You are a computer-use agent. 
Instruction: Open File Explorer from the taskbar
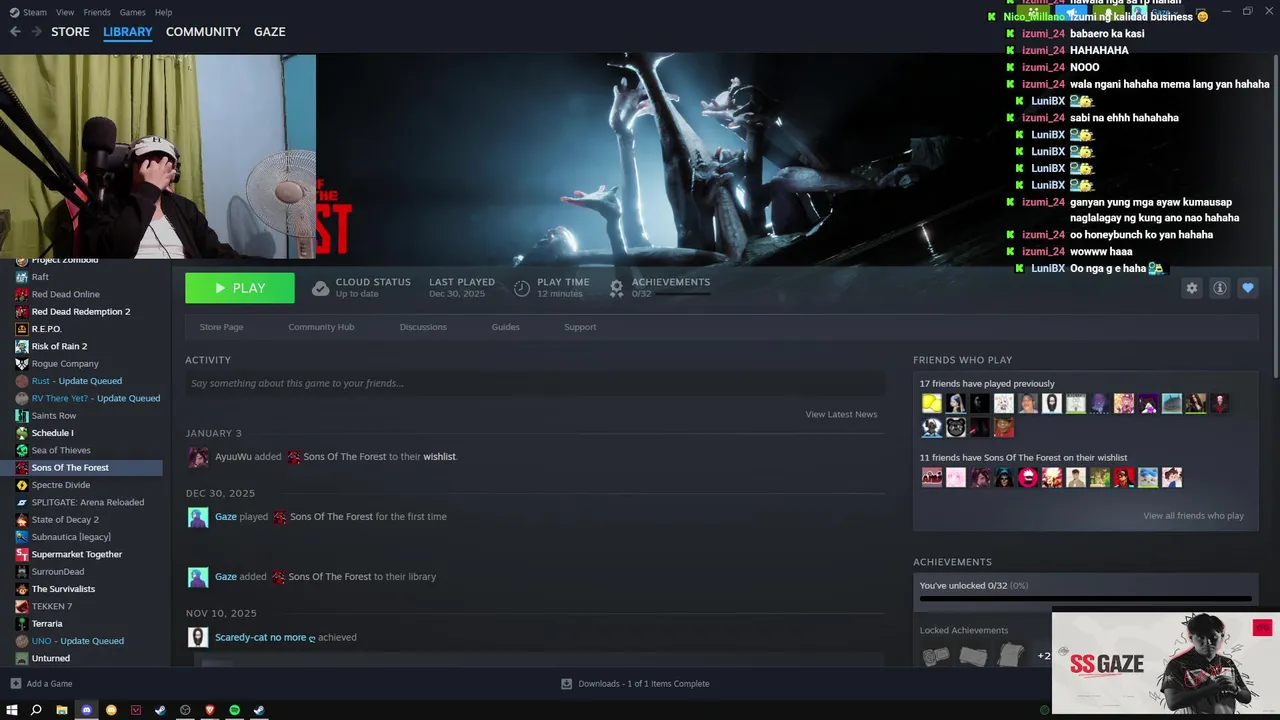pyautogui.click(x=61, y=710)
